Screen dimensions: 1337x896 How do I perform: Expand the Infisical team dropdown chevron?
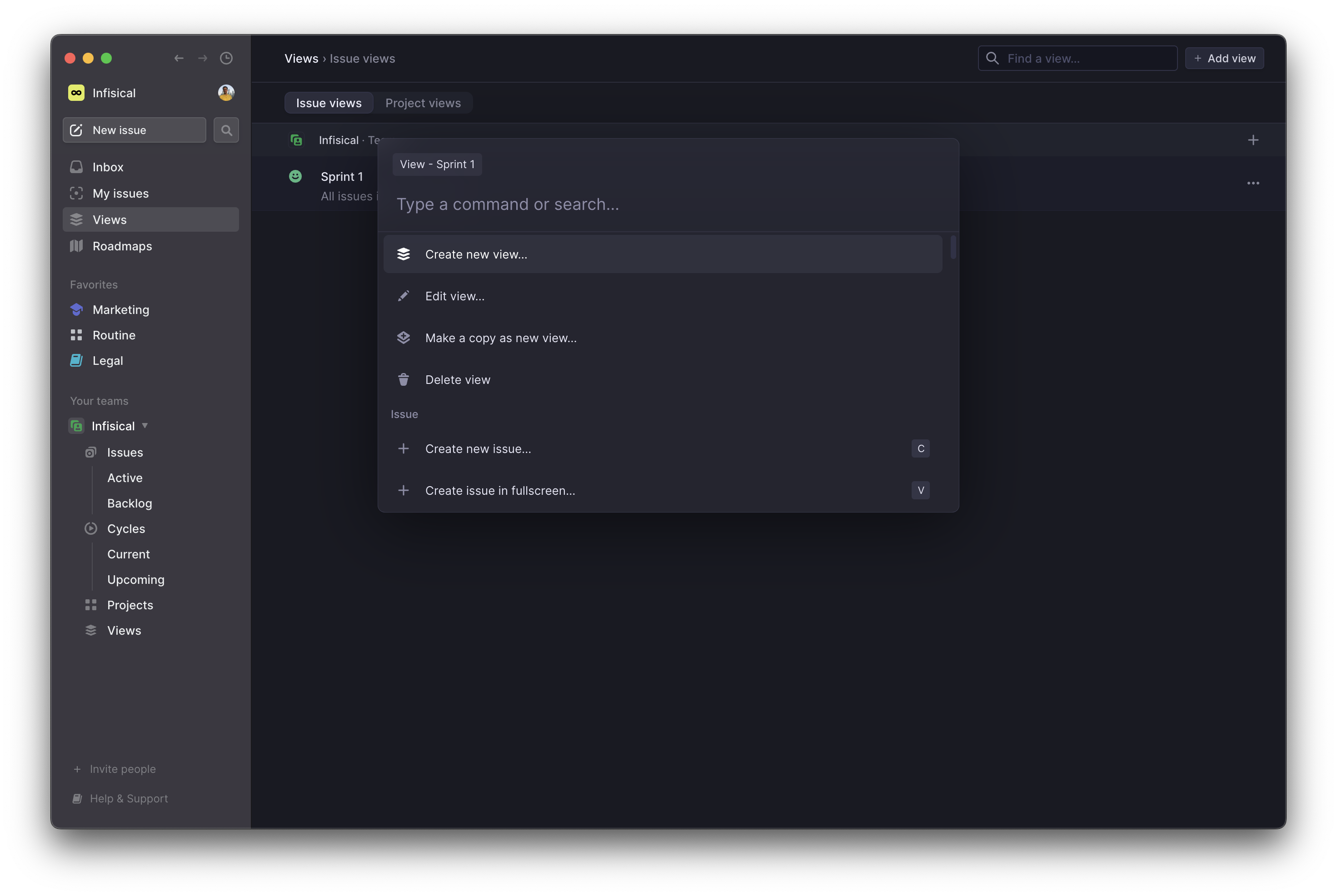[145, 426]
